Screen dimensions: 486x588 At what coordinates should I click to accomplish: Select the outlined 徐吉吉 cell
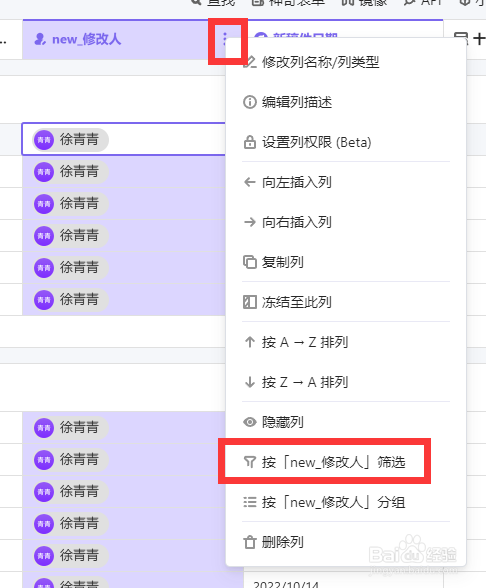[124, 139]
